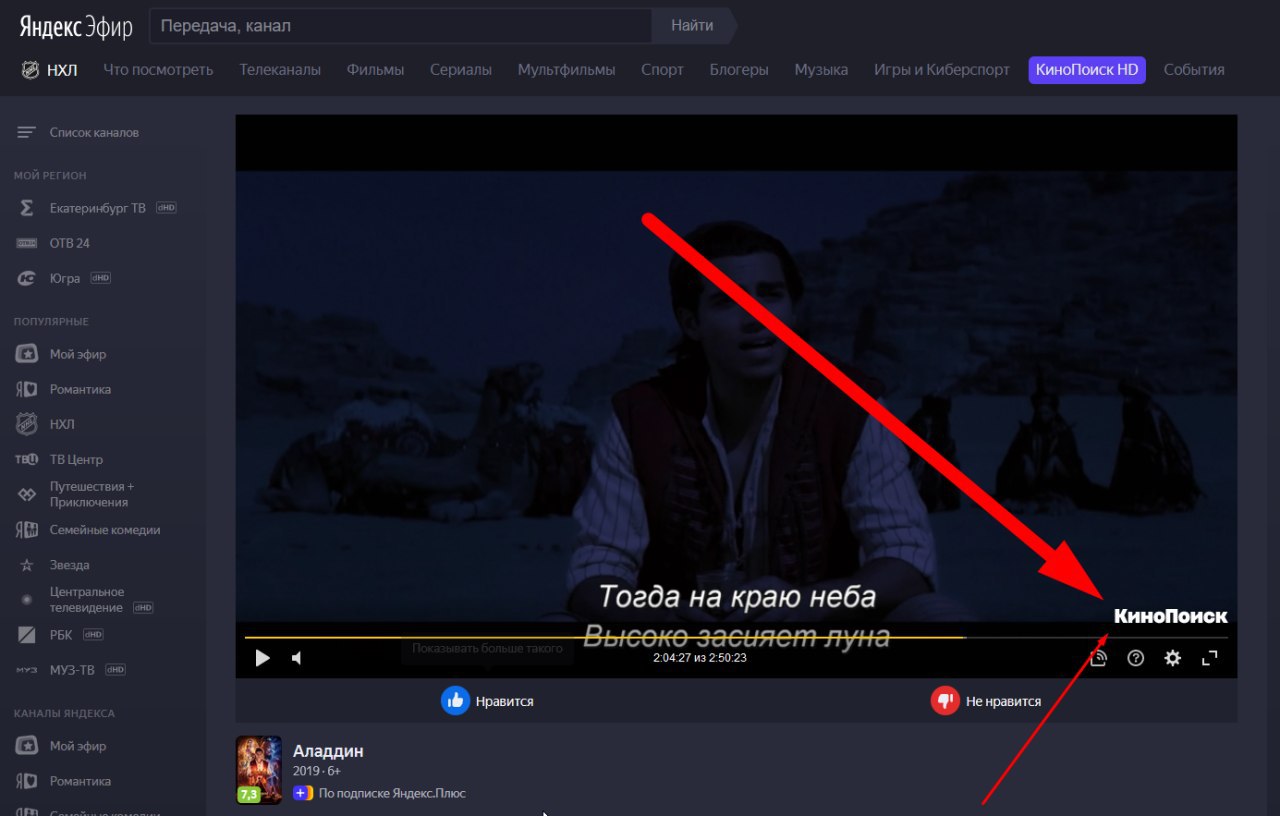Click the Центральное телевидение channel name
1280x816 pixels.
[x=87, y=600]
